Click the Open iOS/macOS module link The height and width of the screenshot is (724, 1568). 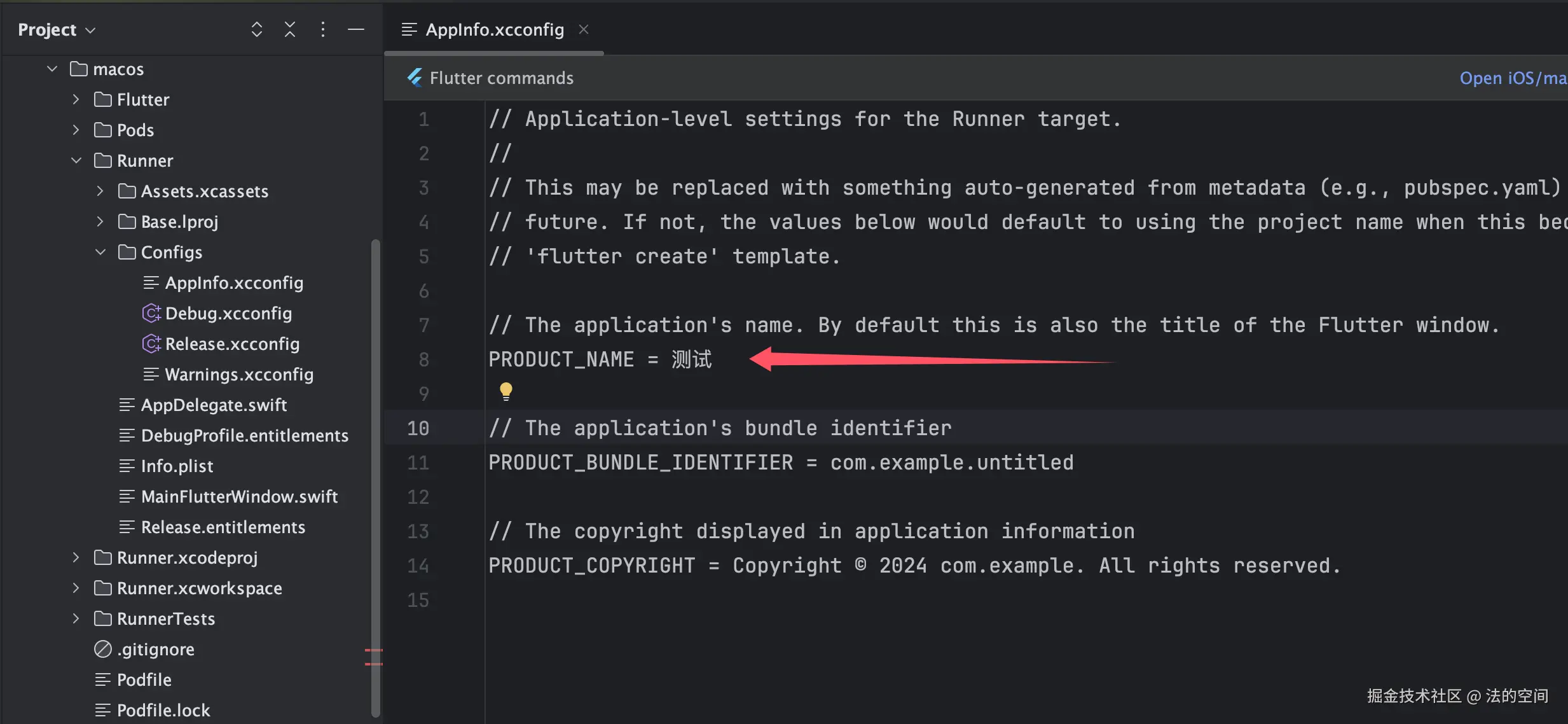[1512, 78]
